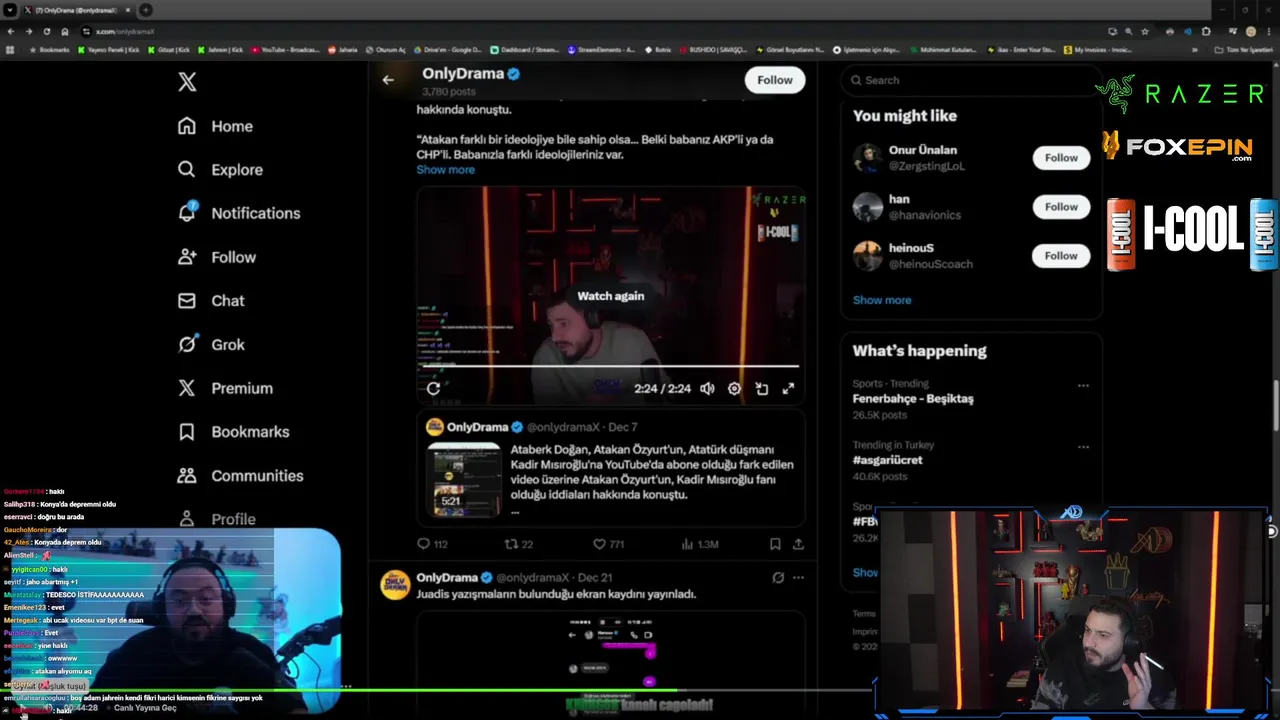This screenshot has width=1280, height=720.
Task: Click Watch again on the video
Action: [610, 296]
